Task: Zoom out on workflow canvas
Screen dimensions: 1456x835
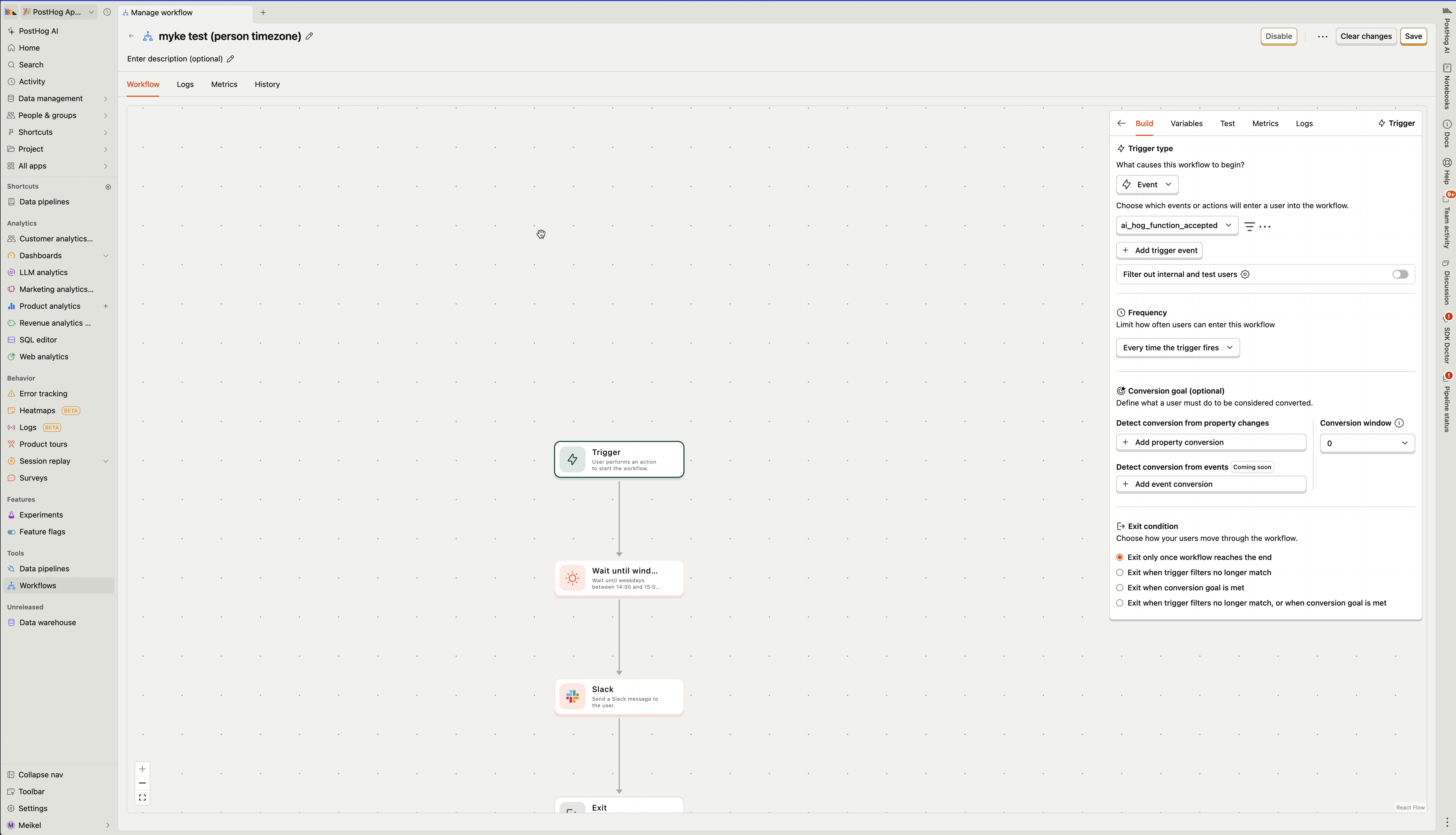Action: pos(142,783)
